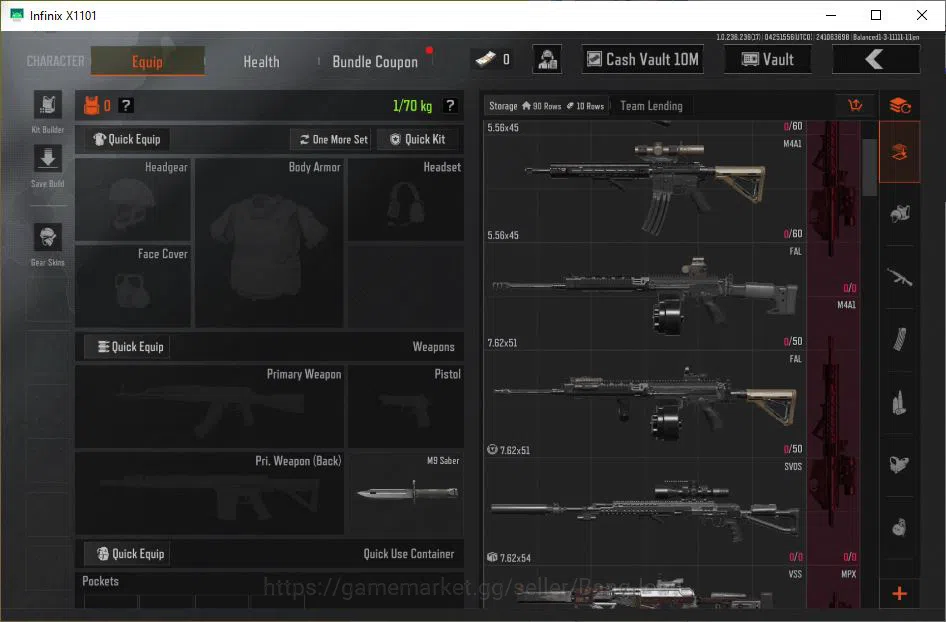Image resolution: width=946 pixels, height=622 pixels.
Task: Close the Infinix X1101 window
Action: point(922,15)
